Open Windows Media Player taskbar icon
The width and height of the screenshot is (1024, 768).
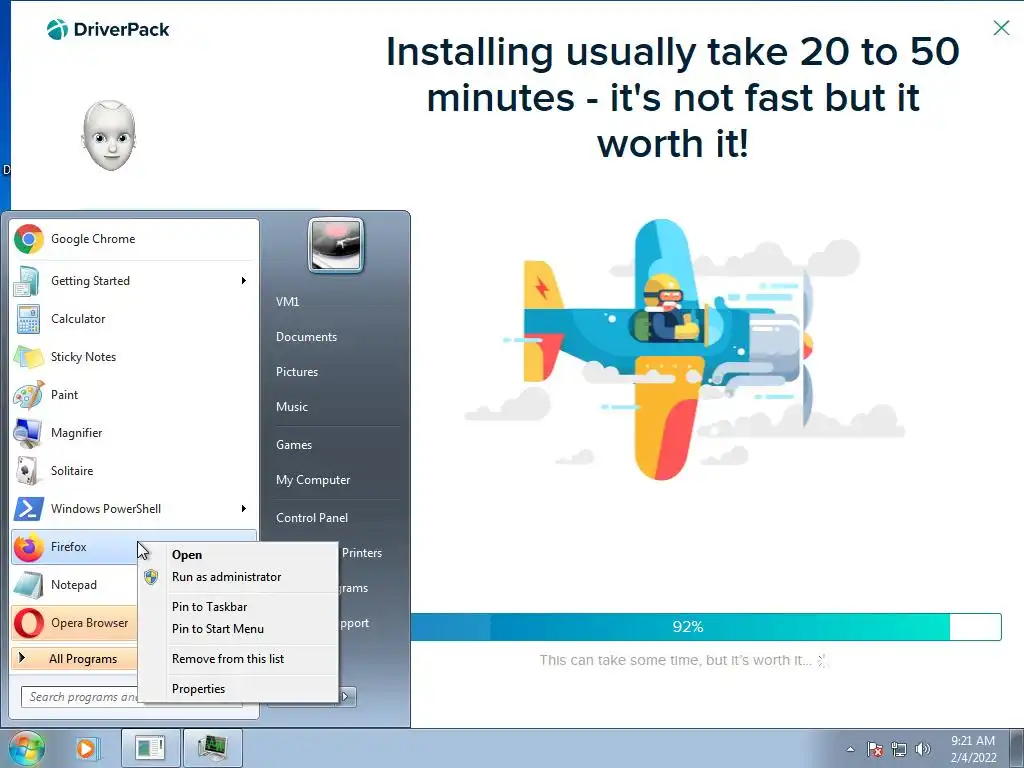point(86,748)
